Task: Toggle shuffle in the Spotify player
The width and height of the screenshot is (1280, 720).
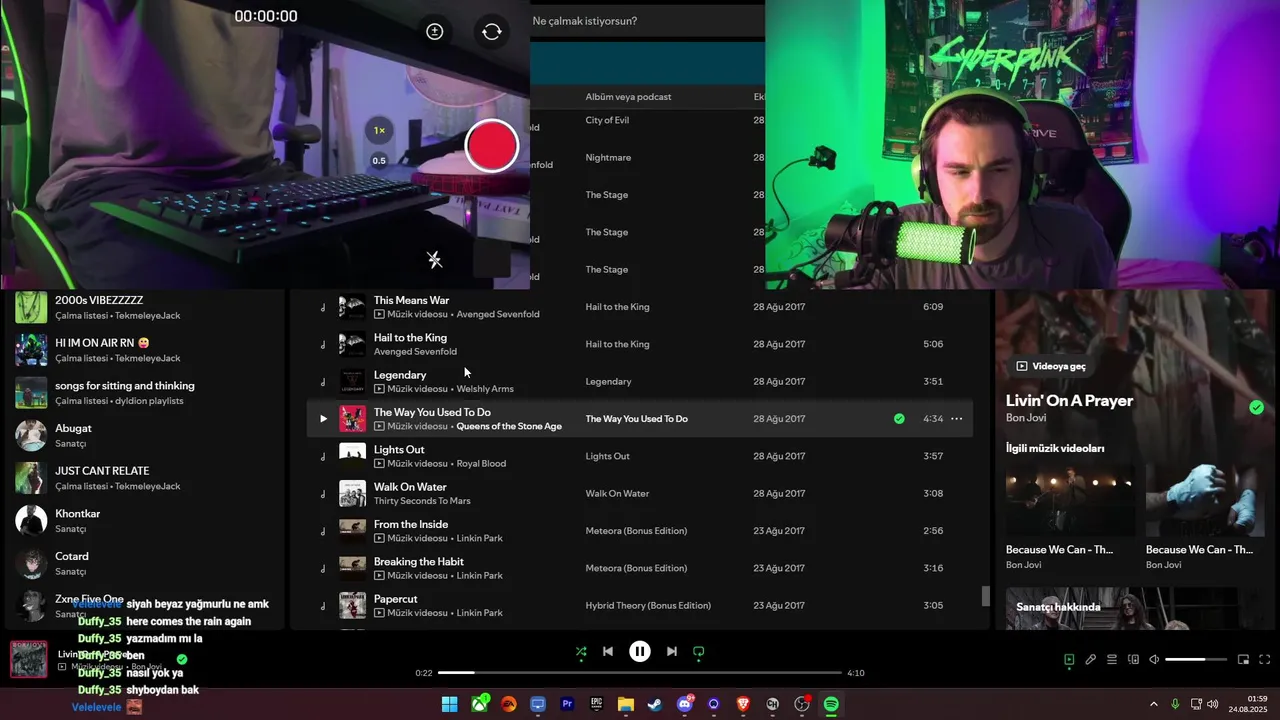Action: click(581, 651)
